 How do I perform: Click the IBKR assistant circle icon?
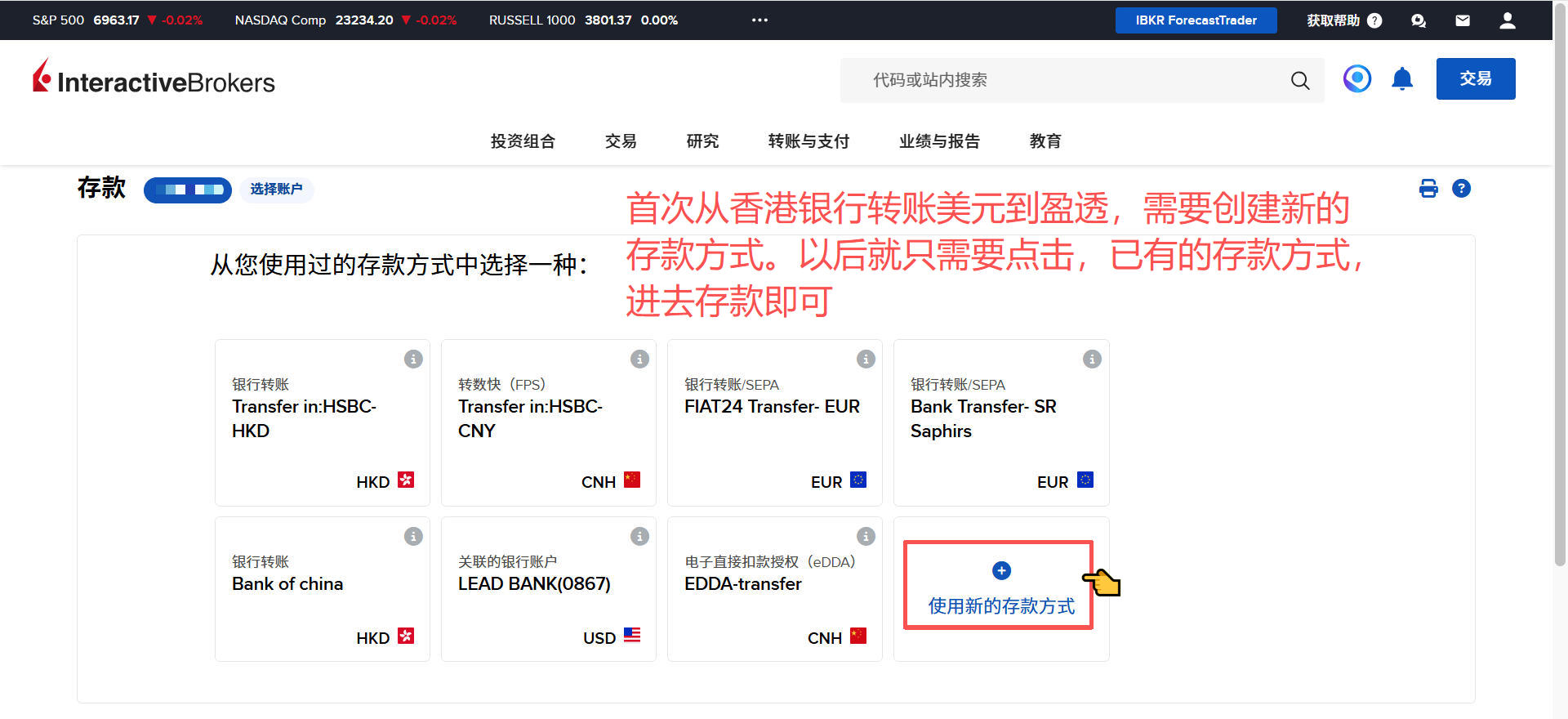tap(1356, 79)
